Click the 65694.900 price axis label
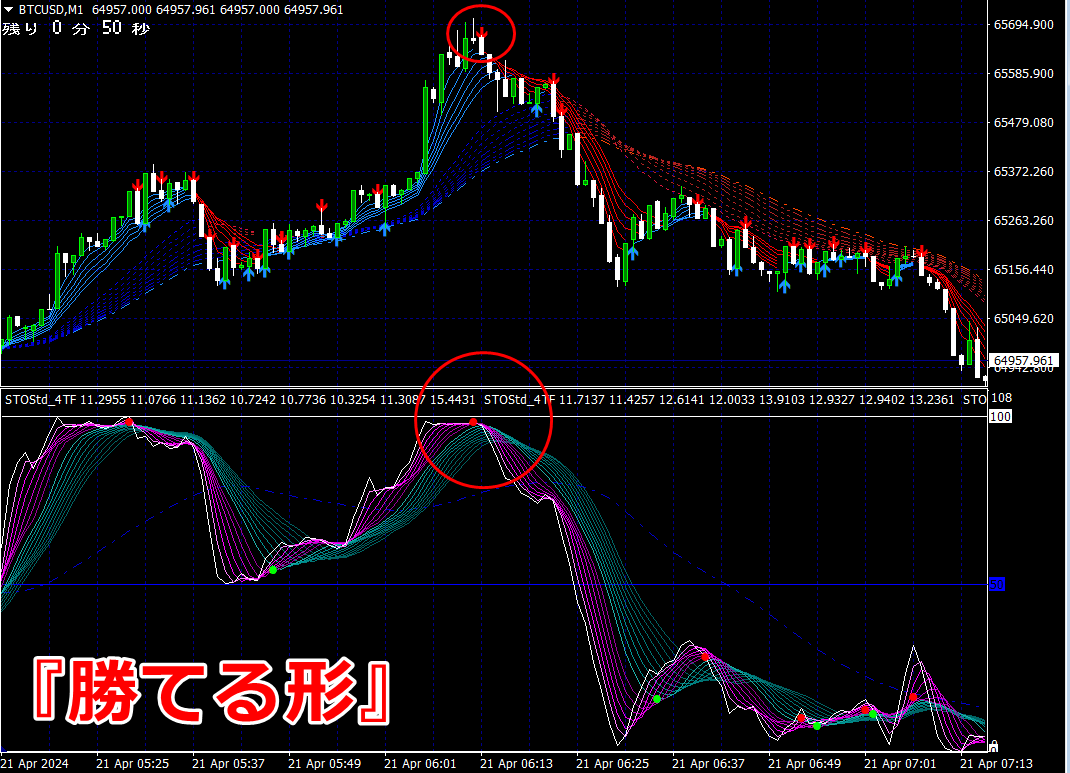 [1024, 25]
